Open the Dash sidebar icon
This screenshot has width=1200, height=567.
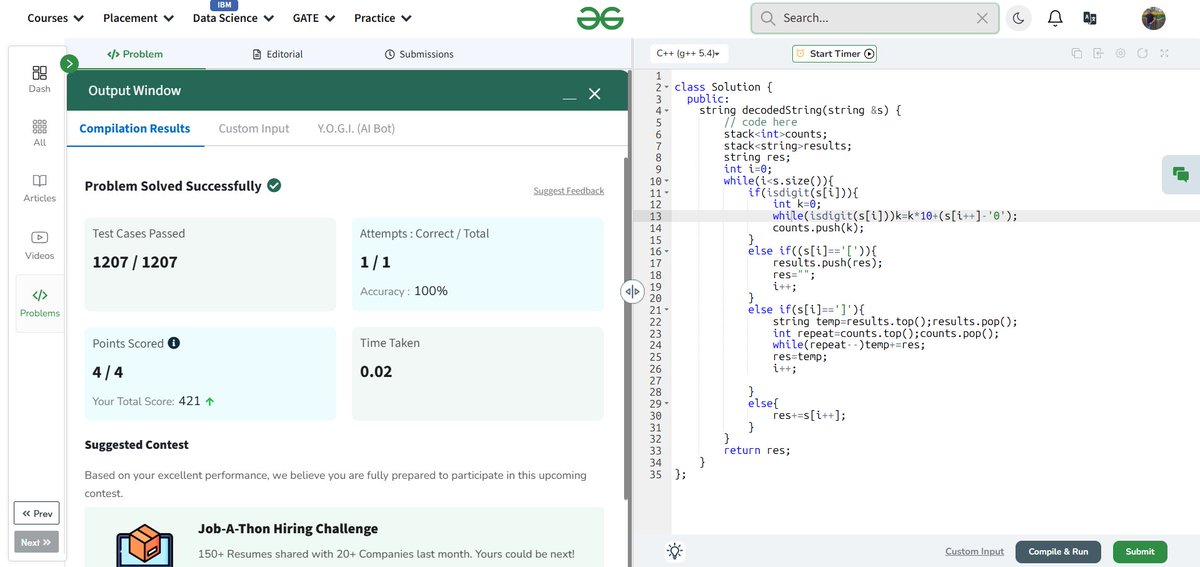(x=39, y=79)
